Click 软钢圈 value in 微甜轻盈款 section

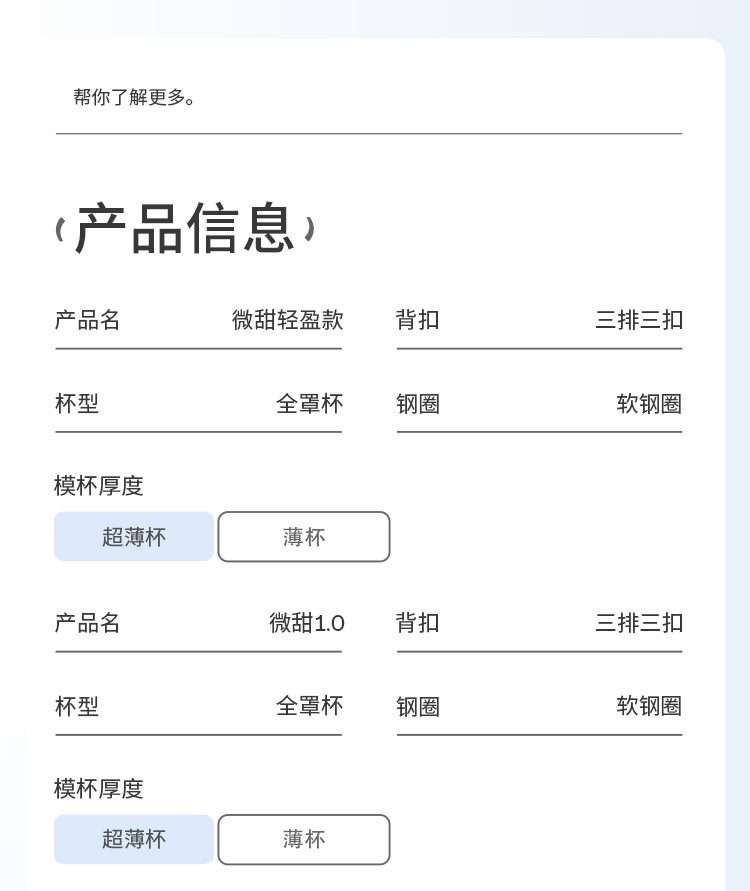649,404
